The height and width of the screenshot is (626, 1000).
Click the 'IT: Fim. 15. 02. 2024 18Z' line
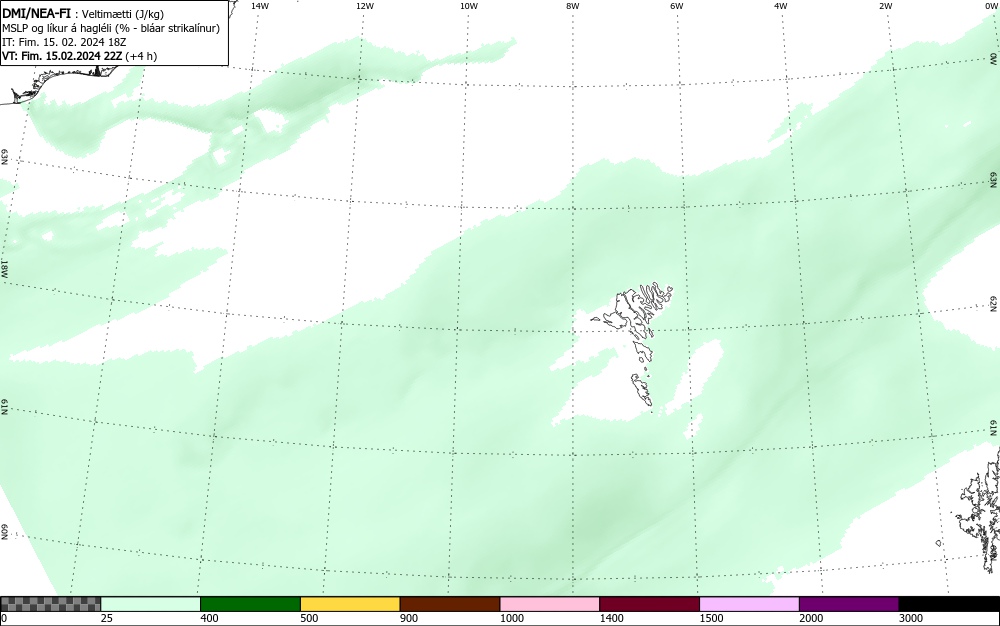click(x=64, y=42)
